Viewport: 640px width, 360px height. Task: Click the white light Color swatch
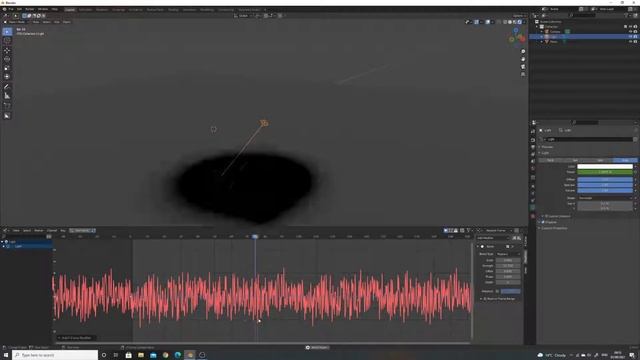coord(605,167)
